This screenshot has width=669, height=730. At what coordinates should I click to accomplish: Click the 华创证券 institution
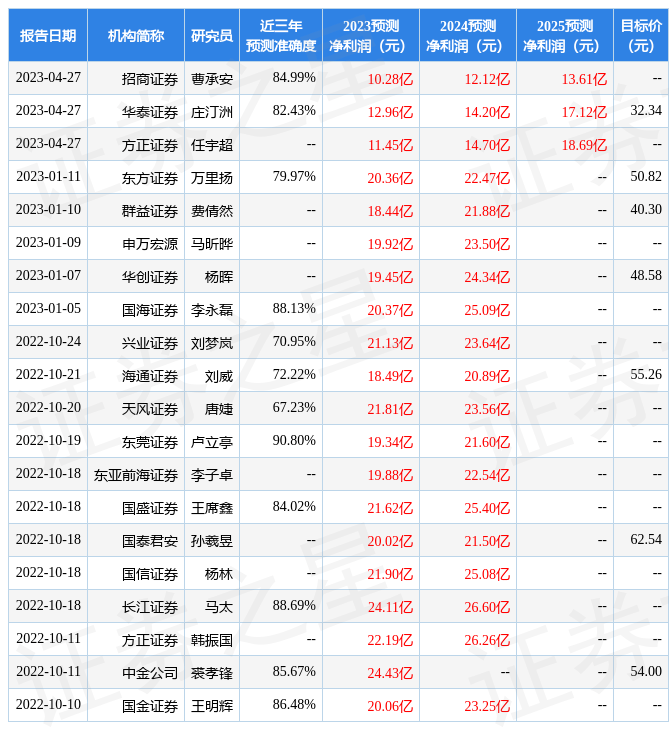[x=150, y=277]
